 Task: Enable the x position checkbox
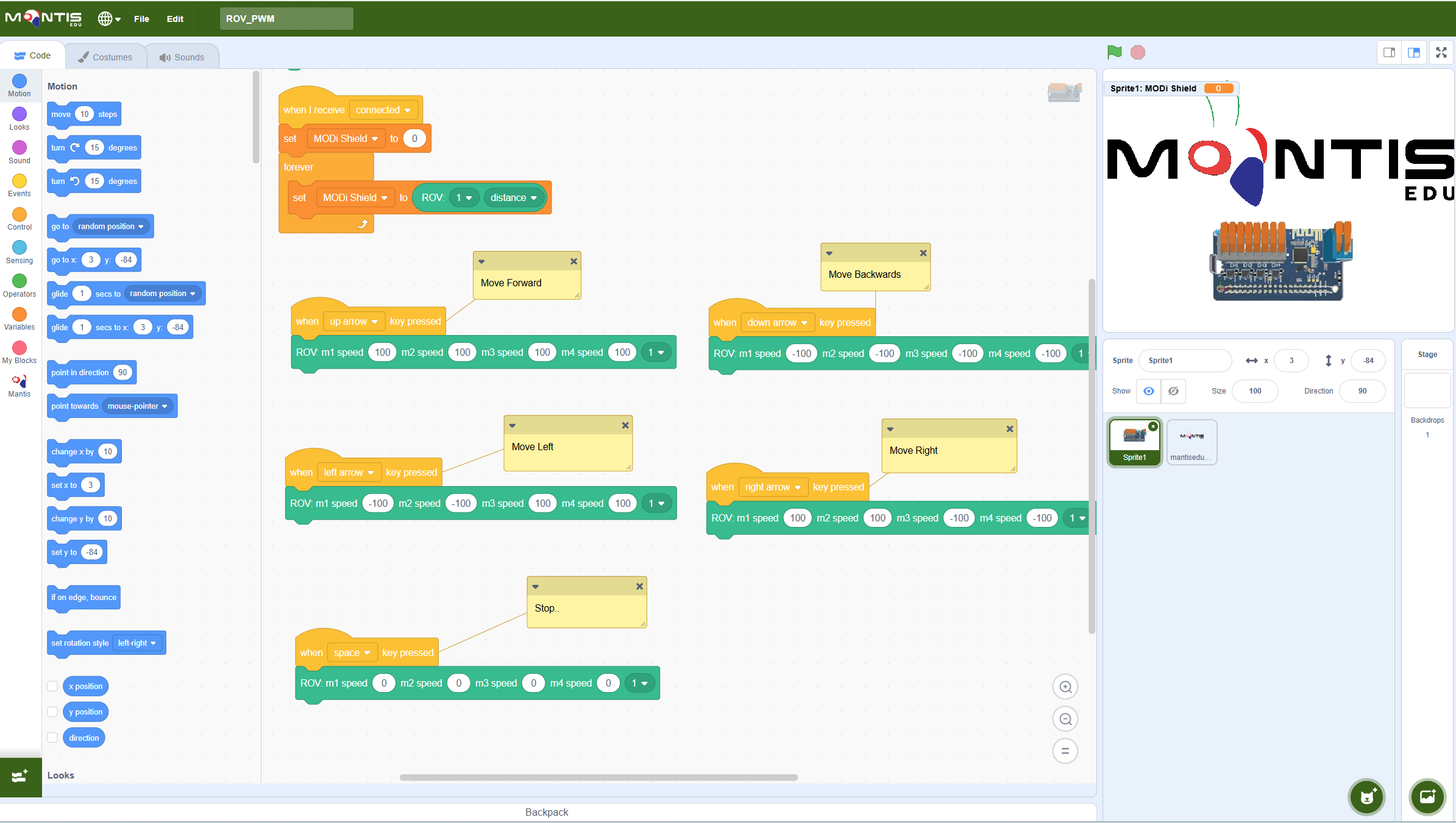click(x=52, y=687)
